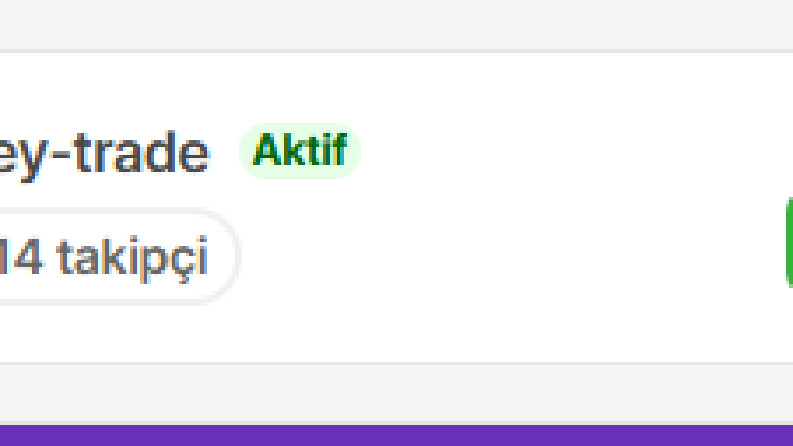The height and width of the screenshot is (446, 793).
Task: Click the card's bottom border line
Action: tap(396, 363)
